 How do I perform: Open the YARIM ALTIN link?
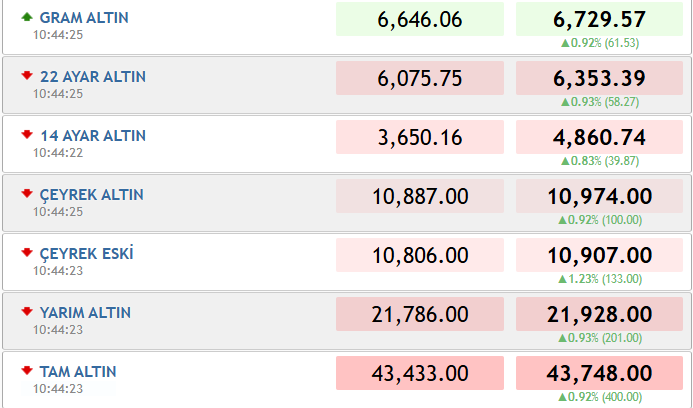pyautogui.click(x=85, y=313)
